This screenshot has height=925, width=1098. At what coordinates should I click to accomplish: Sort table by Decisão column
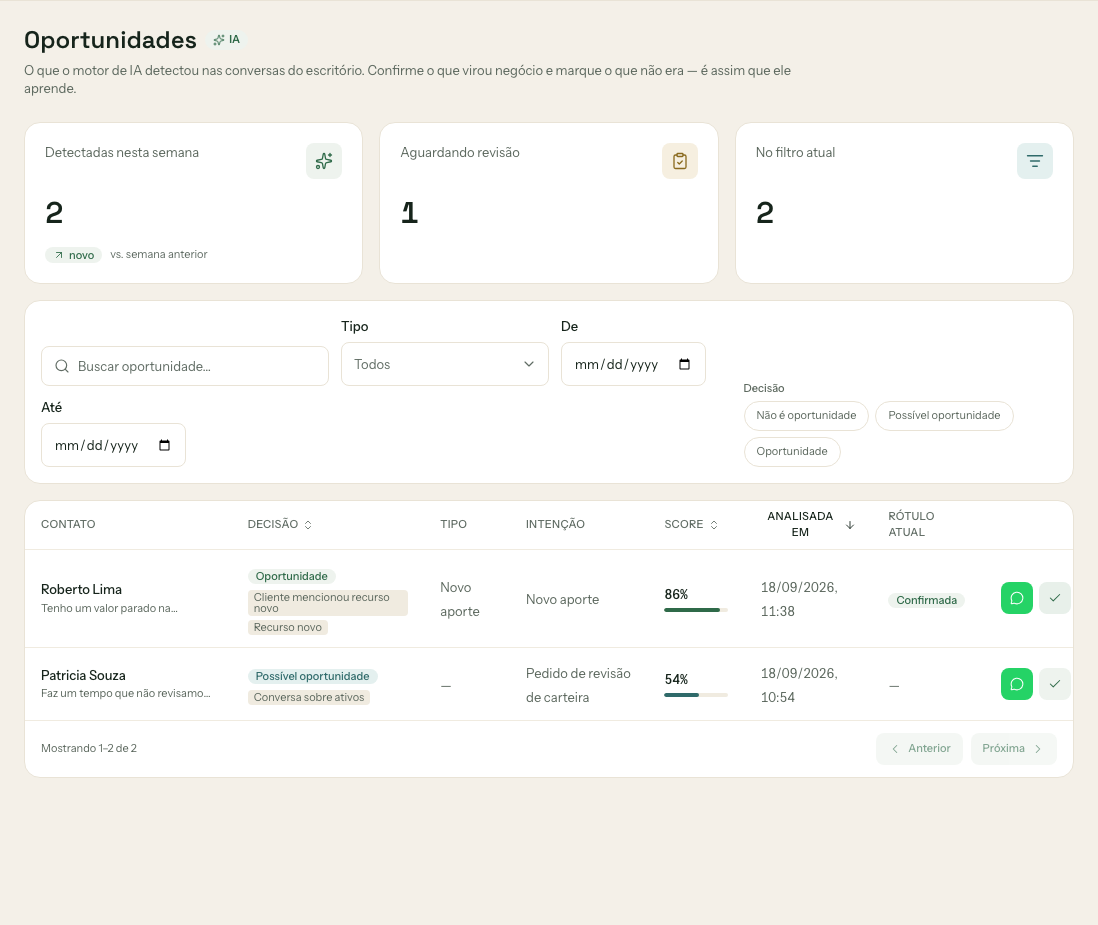pyautogui.click(x=279, y=524)
